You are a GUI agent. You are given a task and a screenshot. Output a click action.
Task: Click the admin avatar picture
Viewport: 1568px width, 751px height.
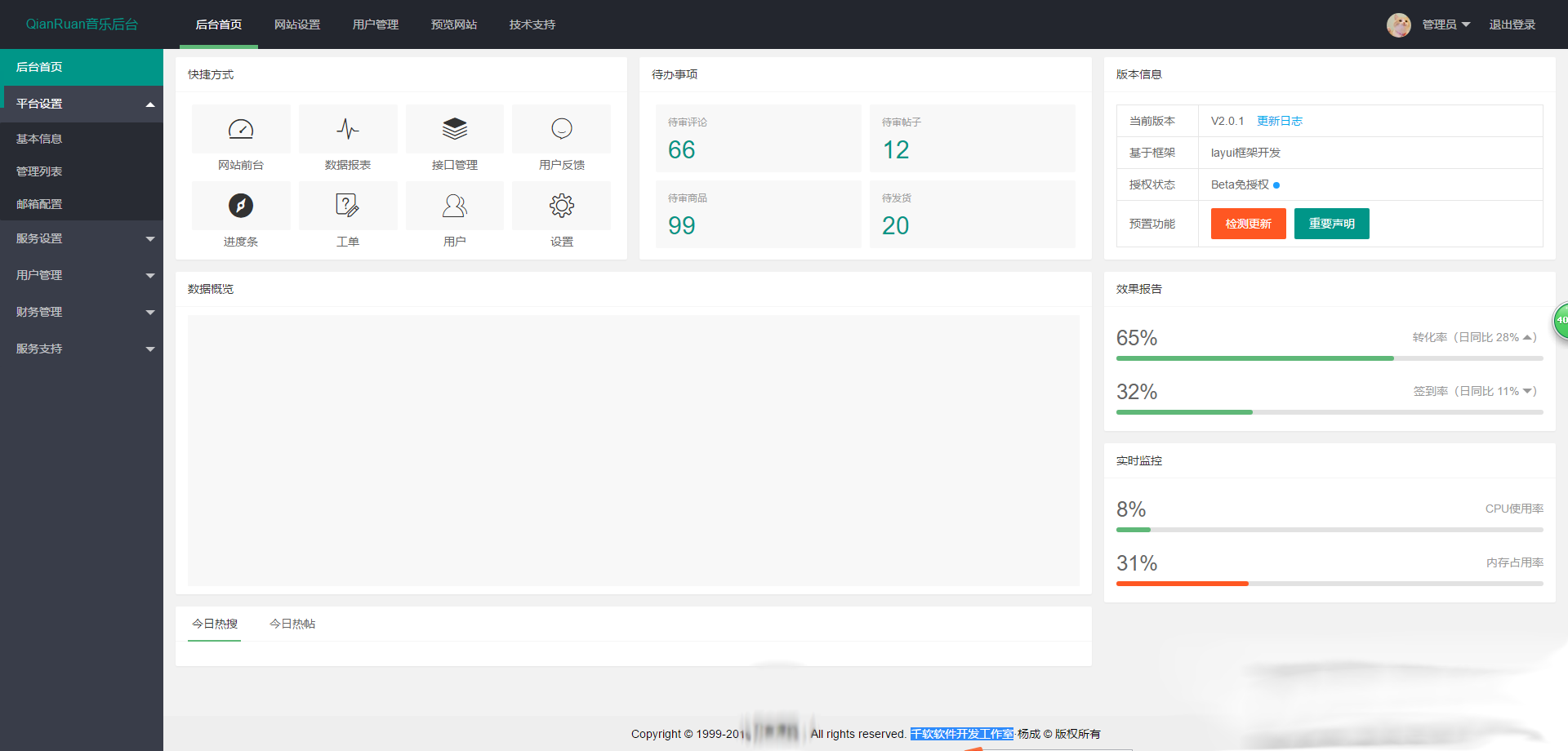1399,24
